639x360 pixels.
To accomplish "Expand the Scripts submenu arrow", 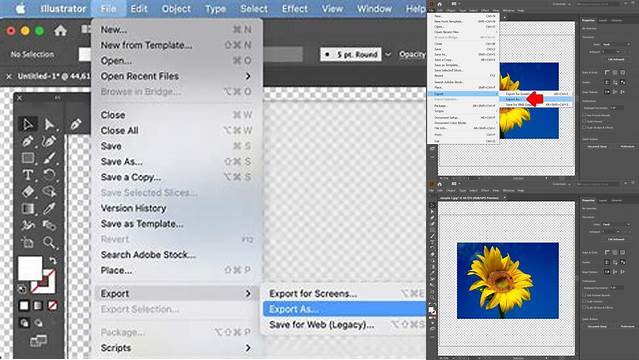I will (x=248, y=348).
